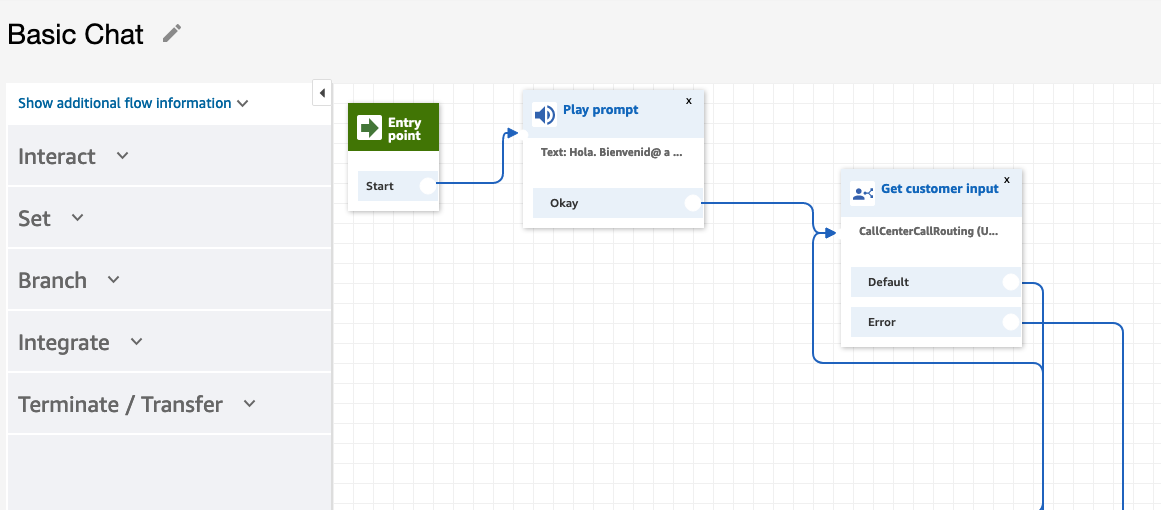Expand the Terminate / Transfer category

[x=137, y=404]
